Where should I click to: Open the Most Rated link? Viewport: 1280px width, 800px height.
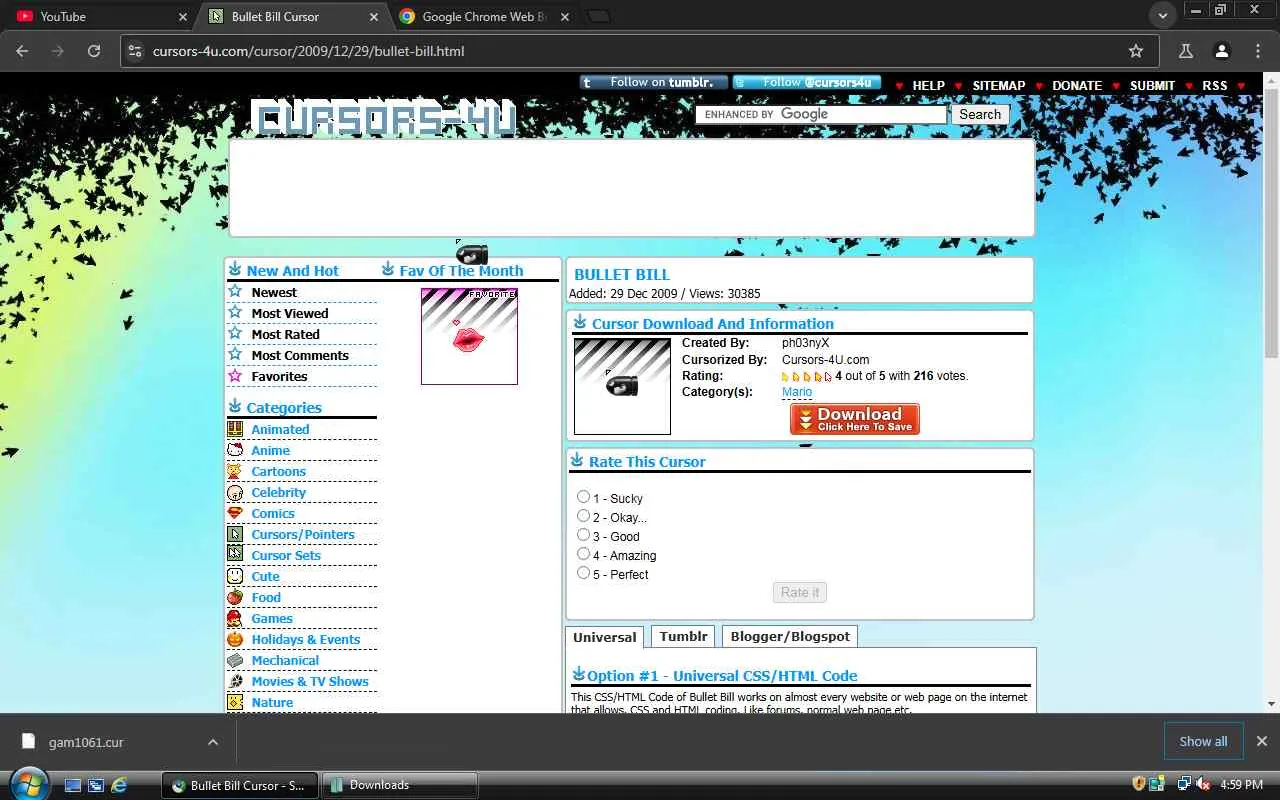point(285,334)
